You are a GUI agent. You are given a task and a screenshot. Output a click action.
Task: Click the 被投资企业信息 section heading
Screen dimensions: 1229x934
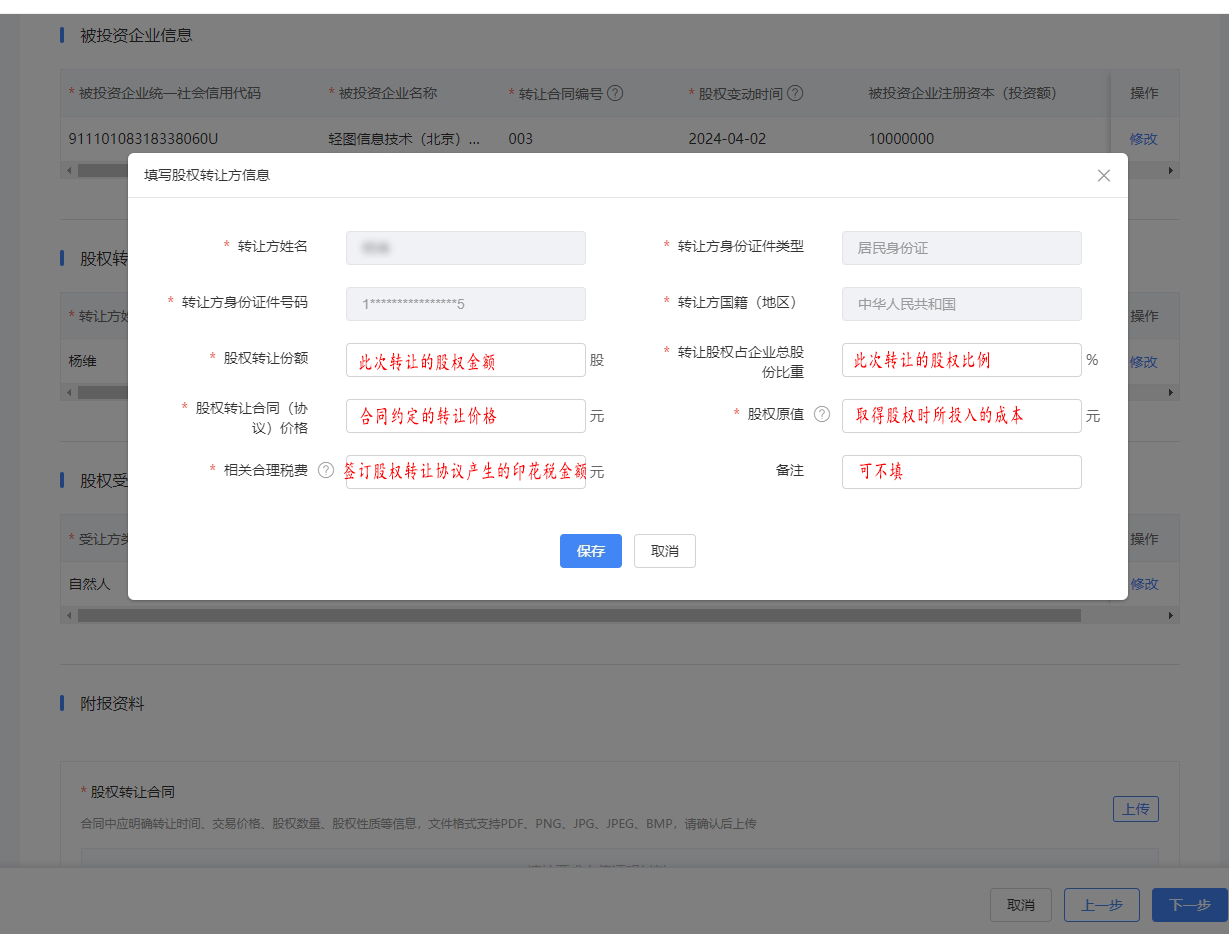[x=136, y=35]
